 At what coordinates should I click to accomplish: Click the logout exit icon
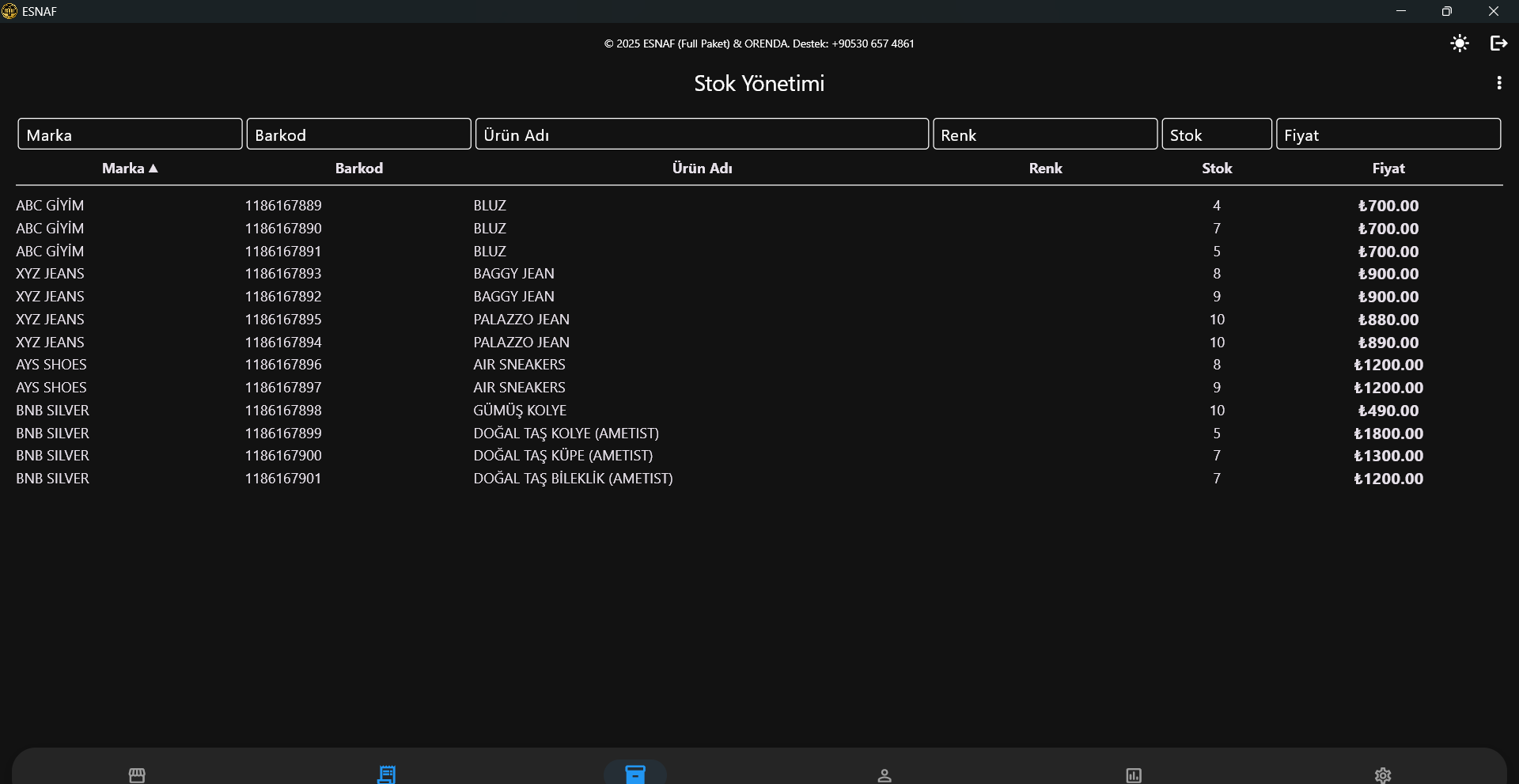pyautogui.click(x=1498, y=44)
